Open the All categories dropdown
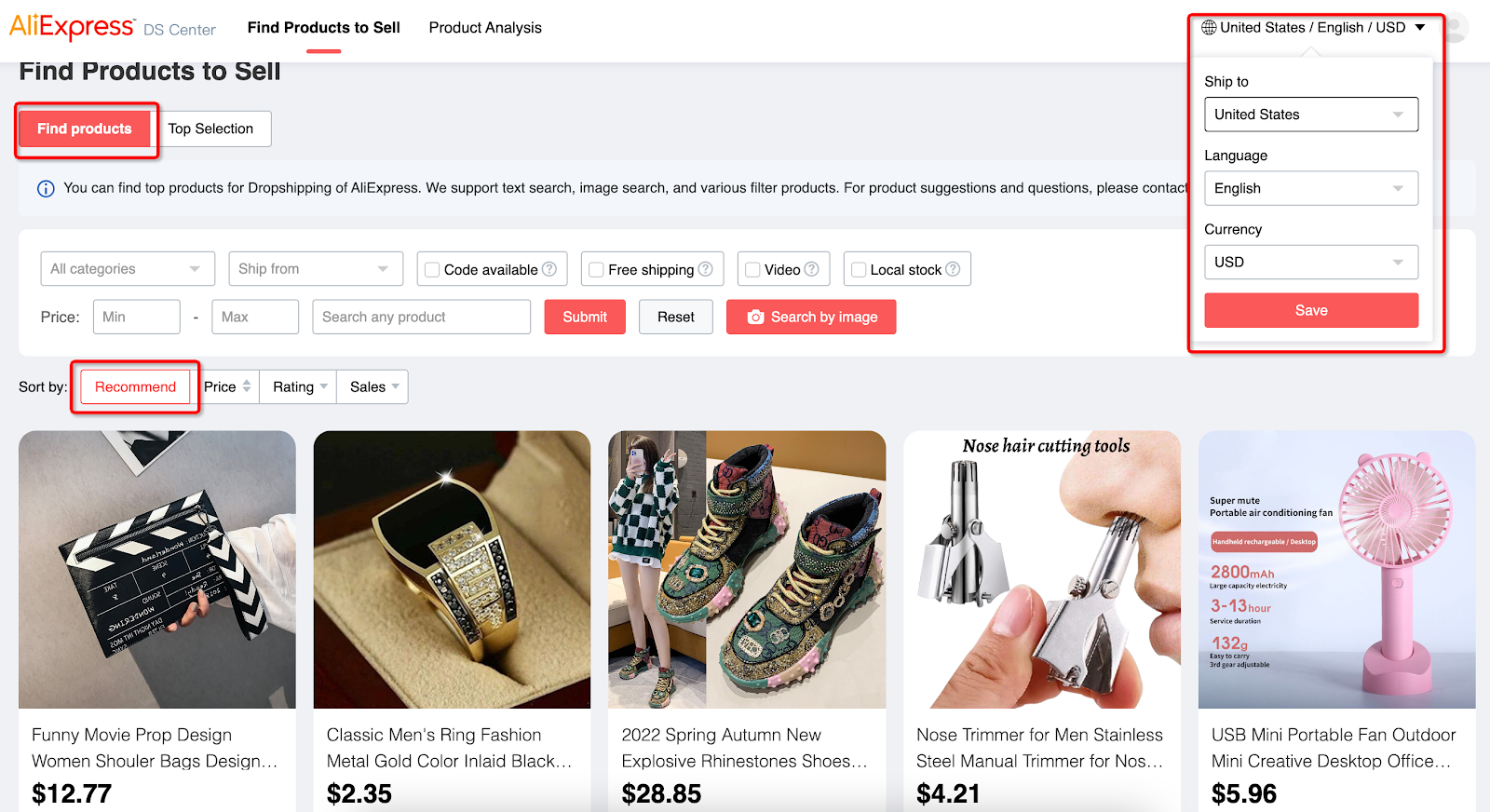This screenshot has height=812, width=1490. pos(128,269)
